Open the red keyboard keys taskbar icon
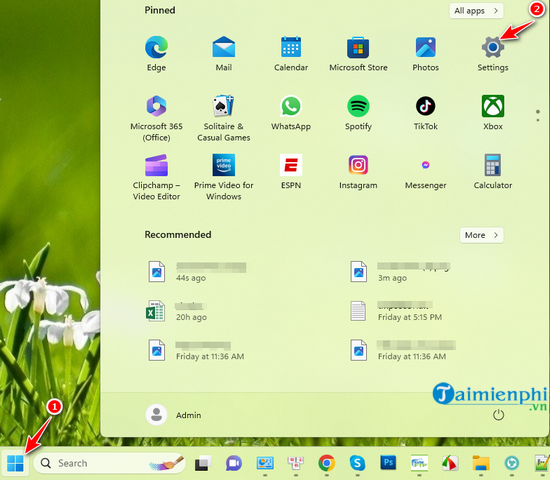The height and width of the screenshot is (480, 550). pos(296,463)
